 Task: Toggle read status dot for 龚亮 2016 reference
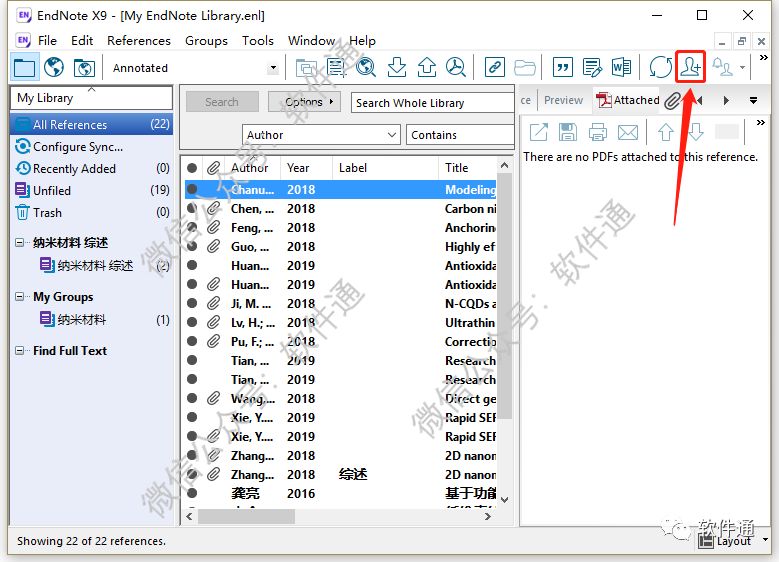192,493
